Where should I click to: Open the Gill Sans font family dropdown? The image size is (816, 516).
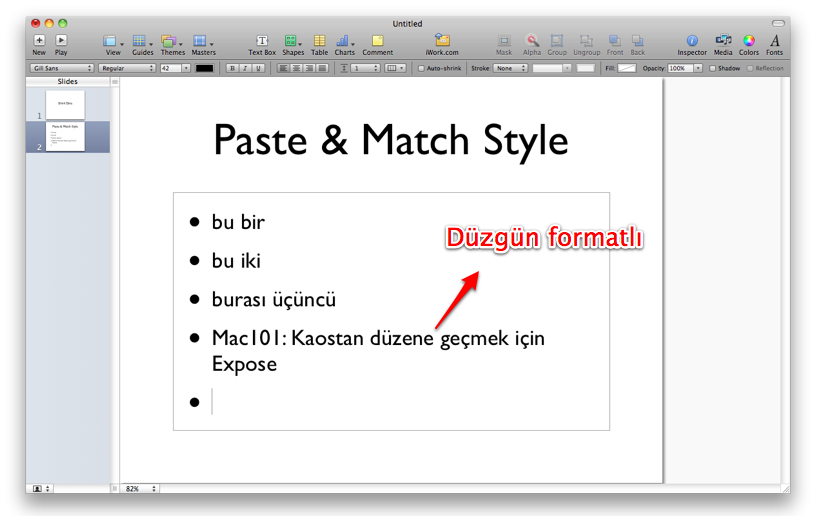click(62, 68)
